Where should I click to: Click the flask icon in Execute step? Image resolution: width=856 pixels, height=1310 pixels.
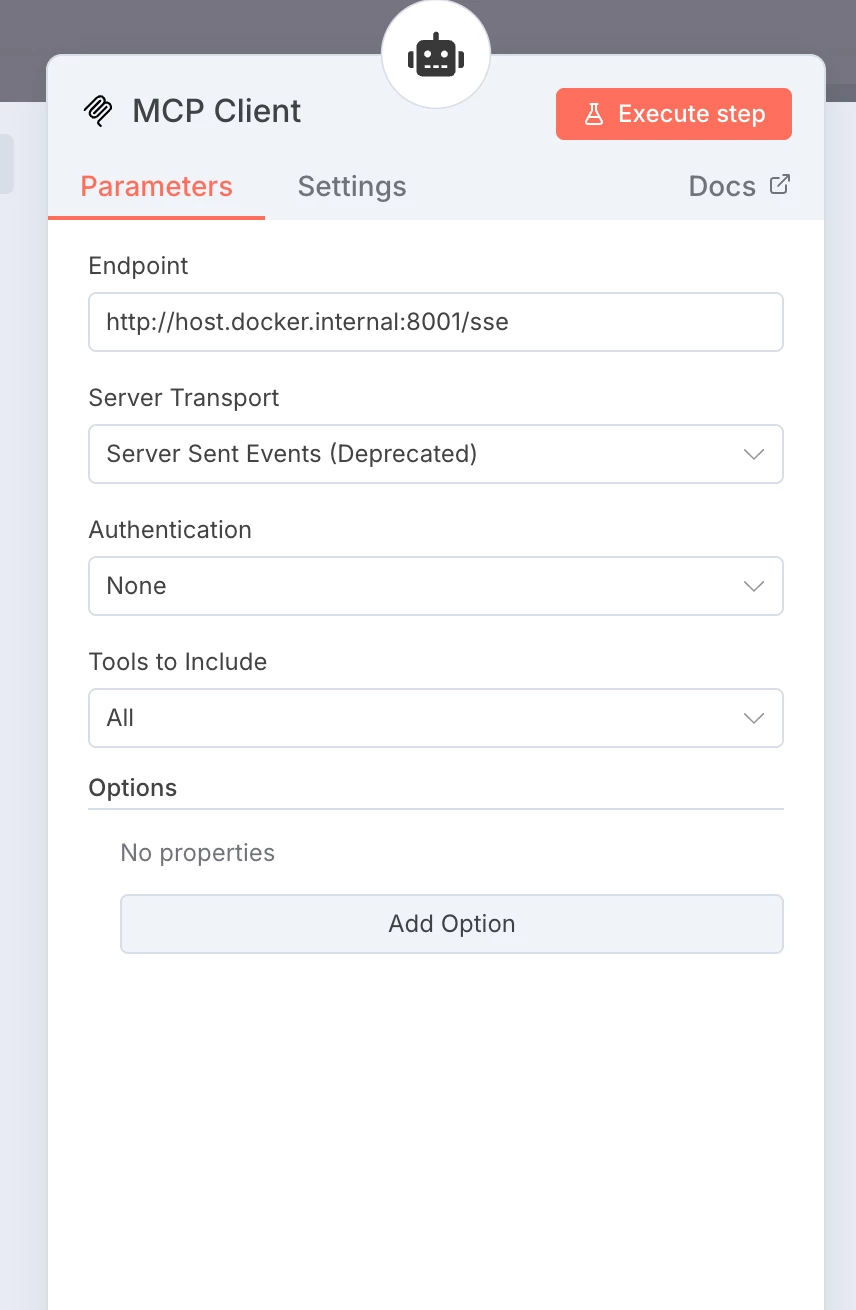[x=594, y=114]
